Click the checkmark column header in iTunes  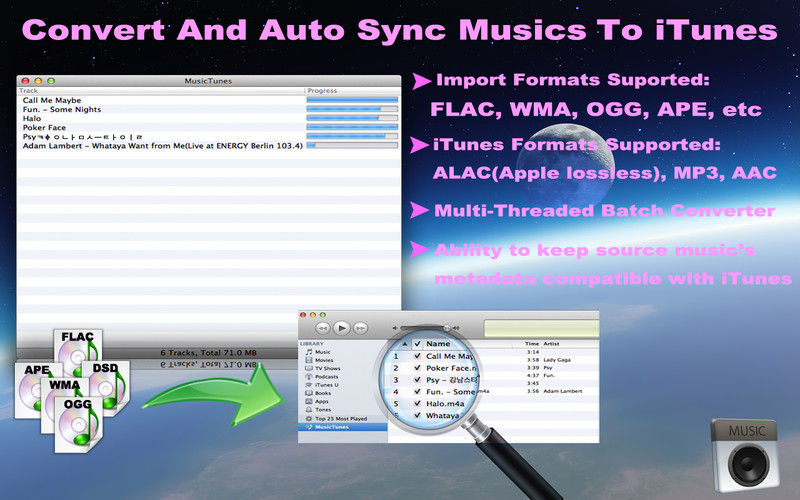[x=418, y=344]
